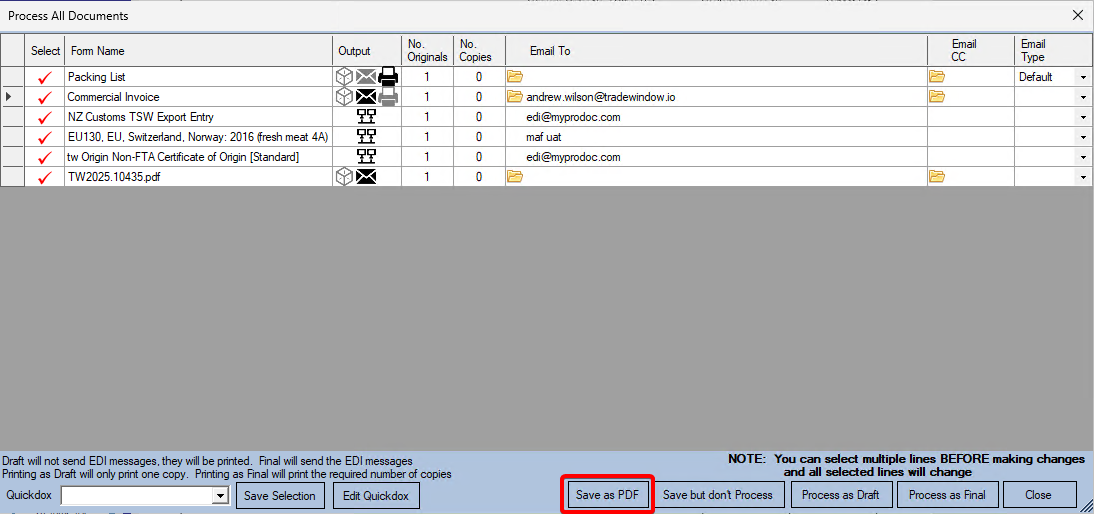The height and width of the screenshot is (514, 1094).
Task: Click the printer icon in Packing List row
Action: tap(388, 77)
